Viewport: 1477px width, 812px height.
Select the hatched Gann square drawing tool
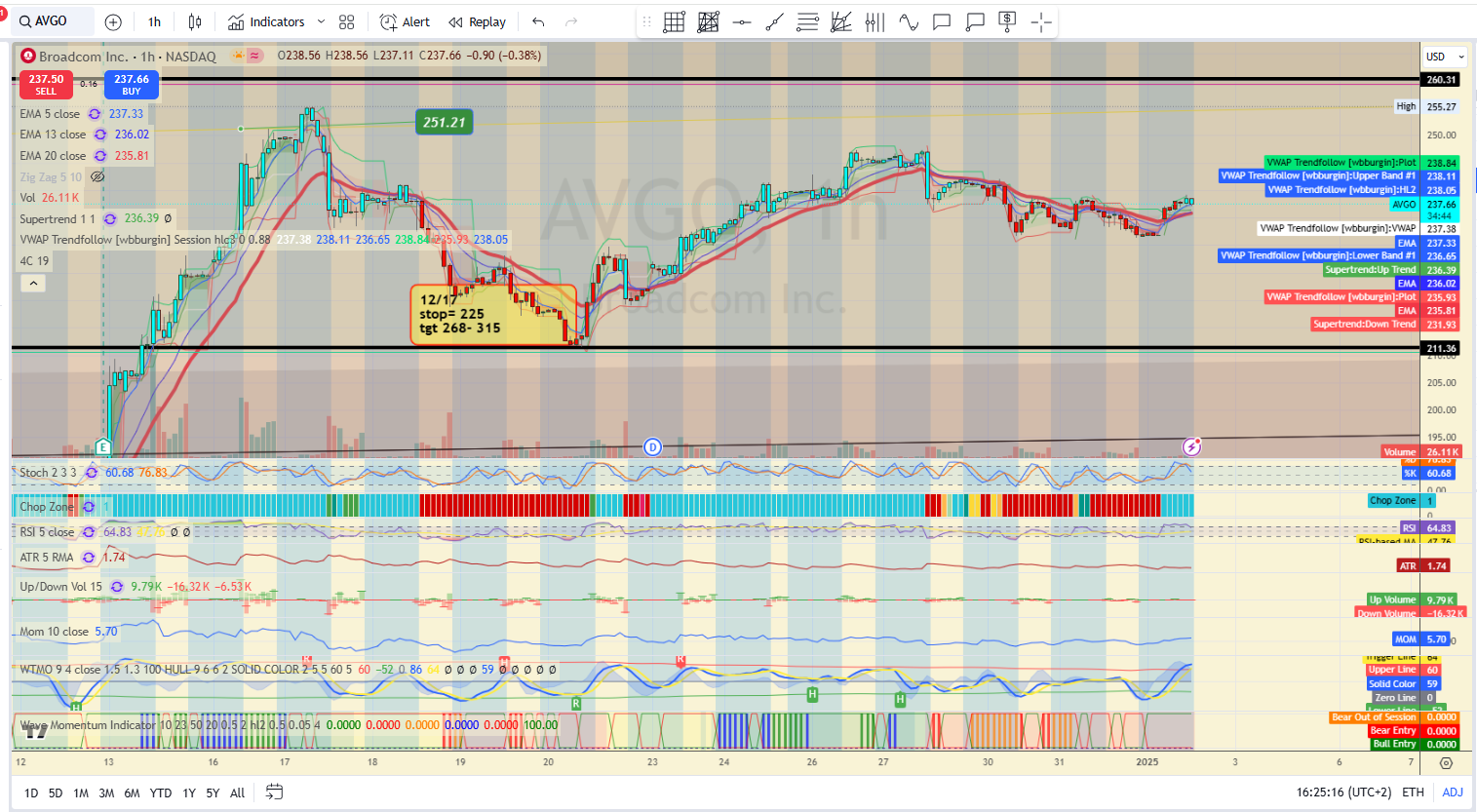[x=709, y=21]
